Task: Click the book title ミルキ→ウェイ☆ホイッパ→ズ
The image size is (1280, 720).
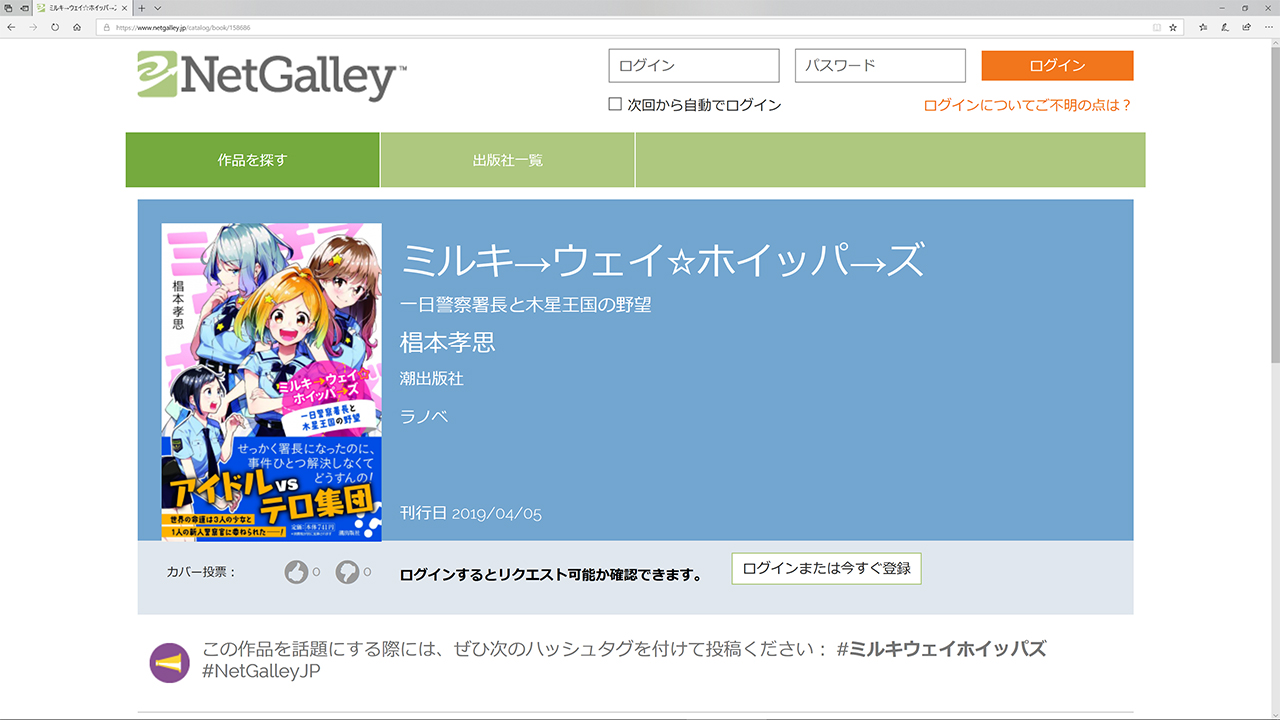Action: [x=662, y=261]
